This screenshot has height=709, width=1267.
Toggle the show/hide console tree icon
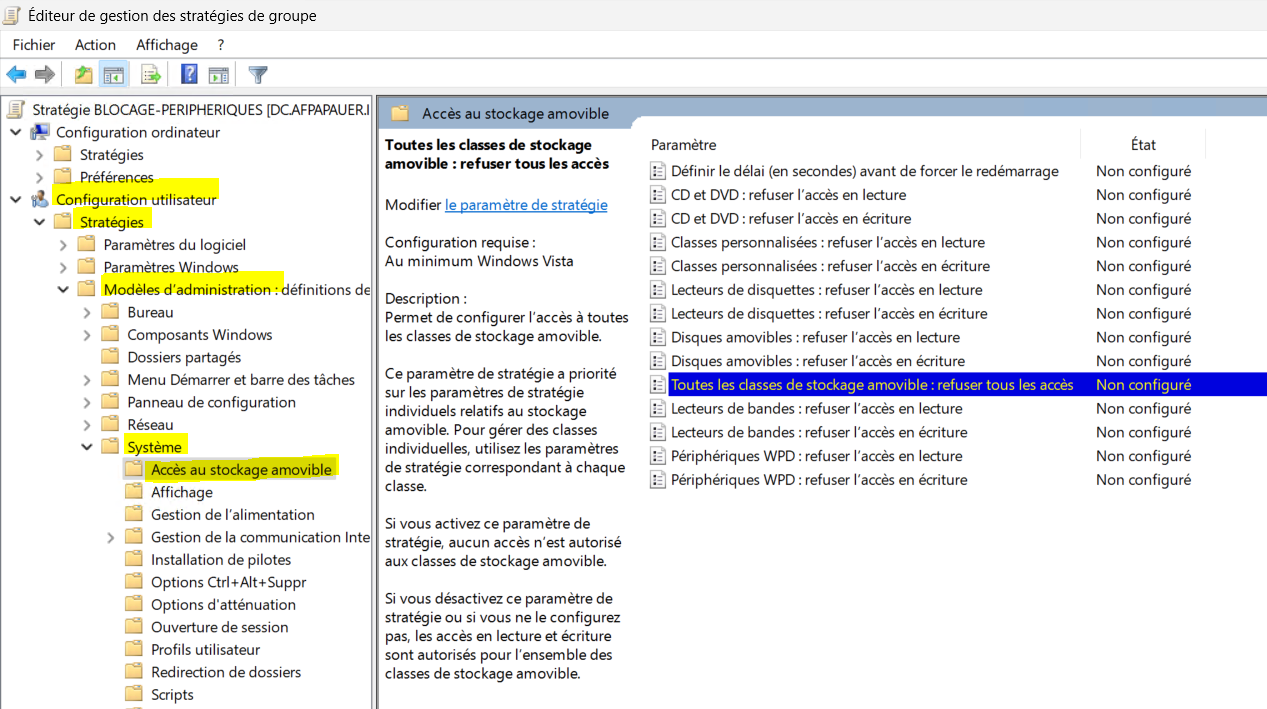pyautogui.click(x=114, y=75)
